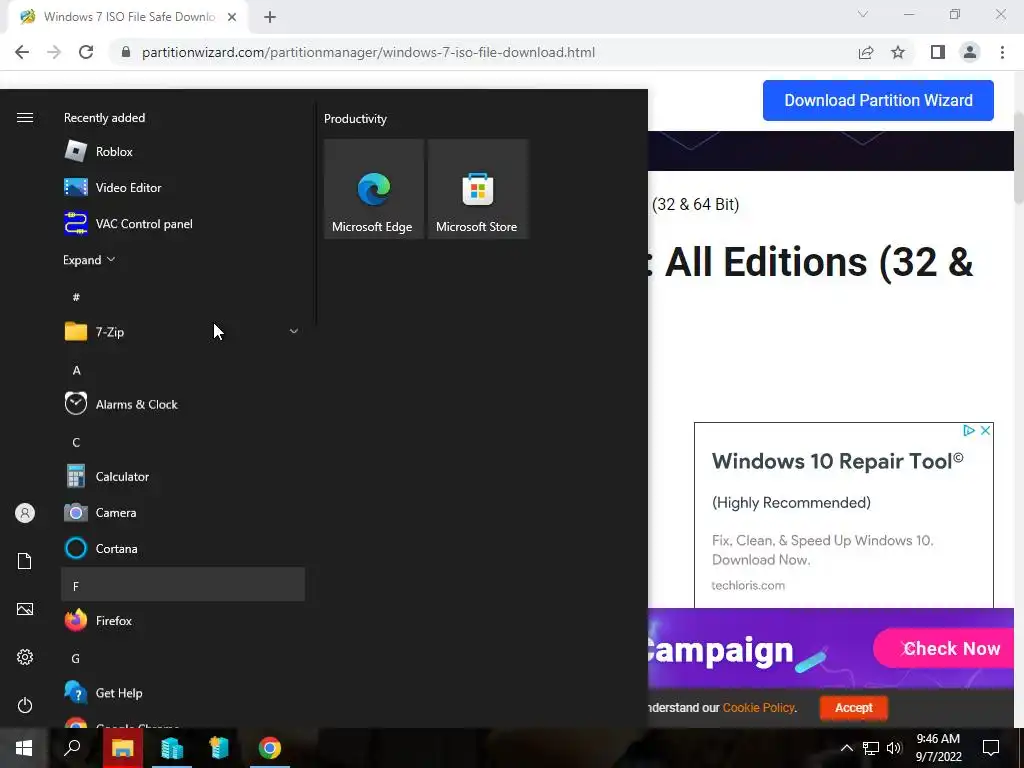
Task: Open Chrome profile avatar
Action: pyautogui.click(x=970, y=52)
